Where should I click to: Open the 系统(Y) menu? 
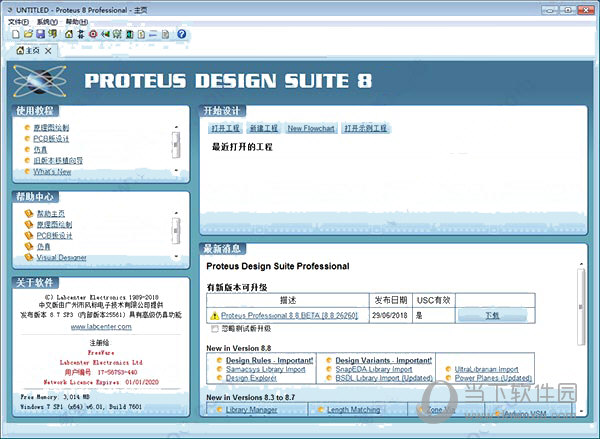pos(47,22)
